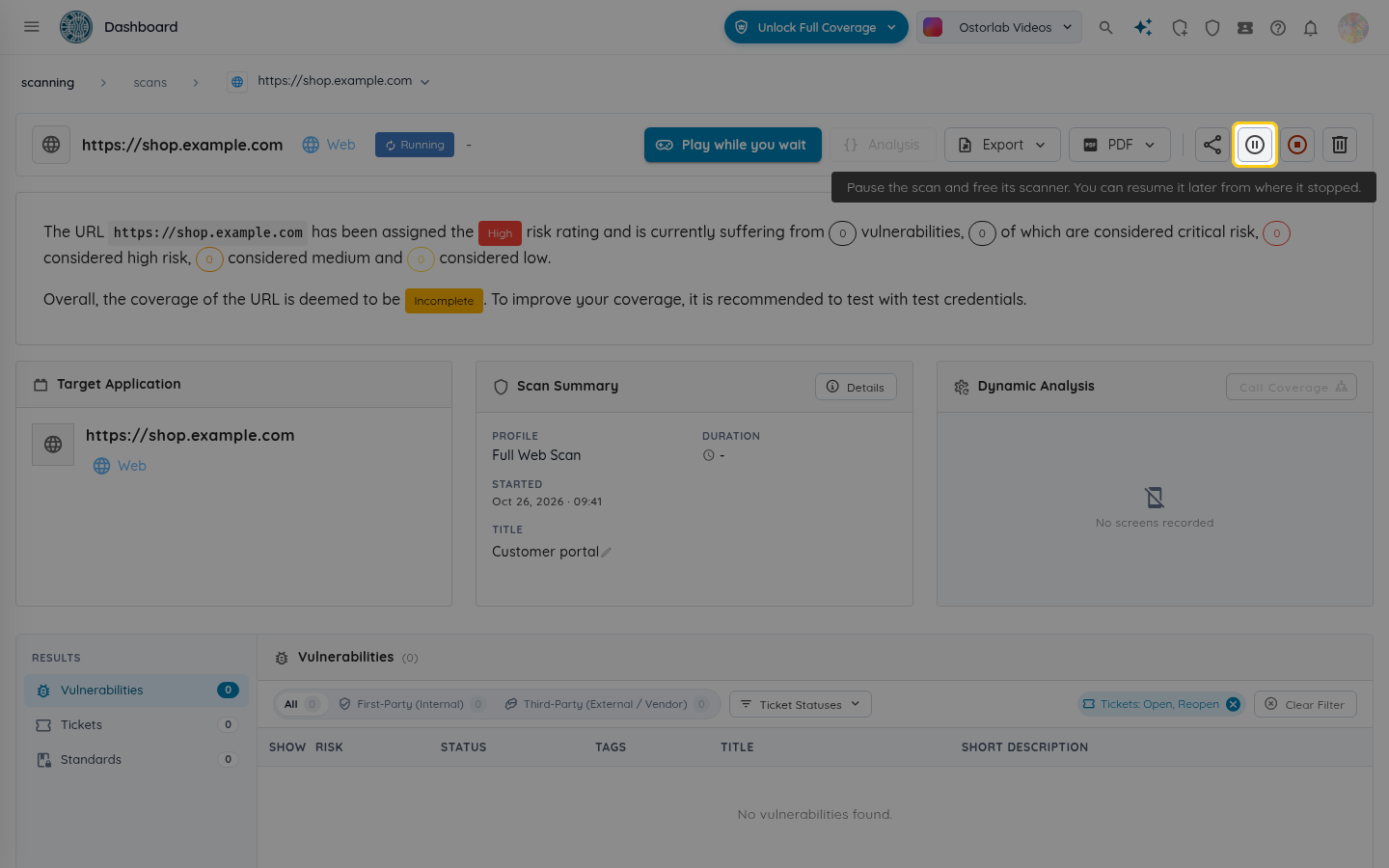The height and width of the screenshot is (868, 1389).
Task: Open the AI sparkle assistant icon
Action: (x=1143, y=28)
